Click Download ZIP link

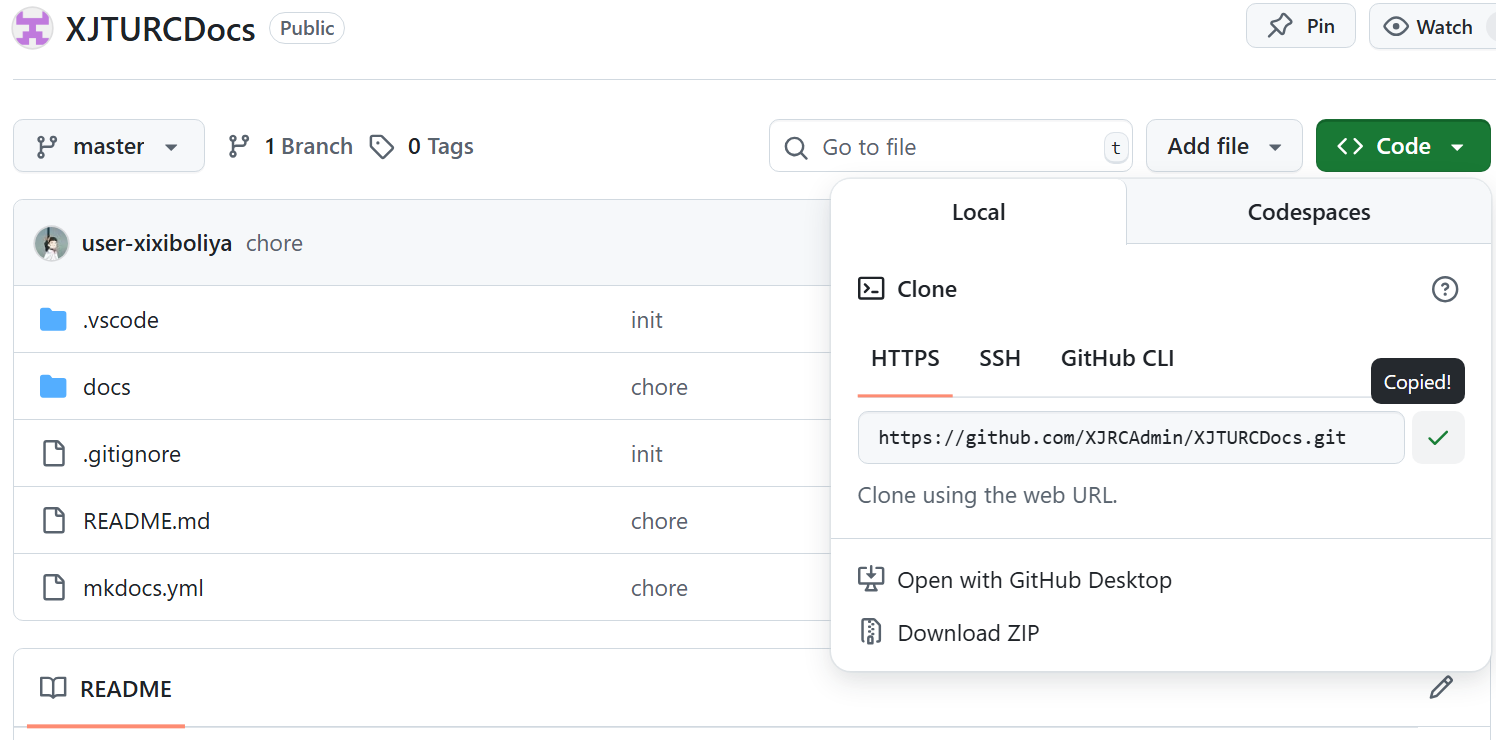967,633
